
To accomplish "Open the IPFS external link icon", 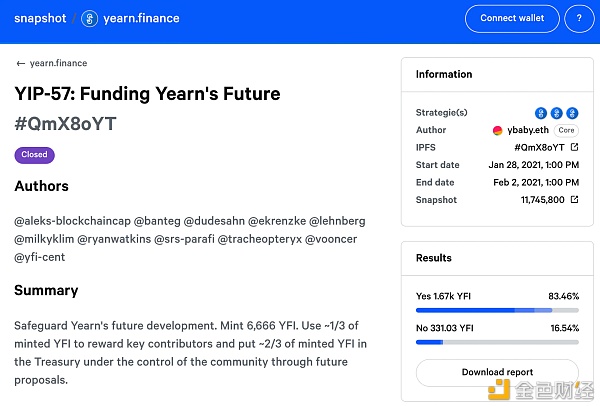I will click(x=574, y=147).
